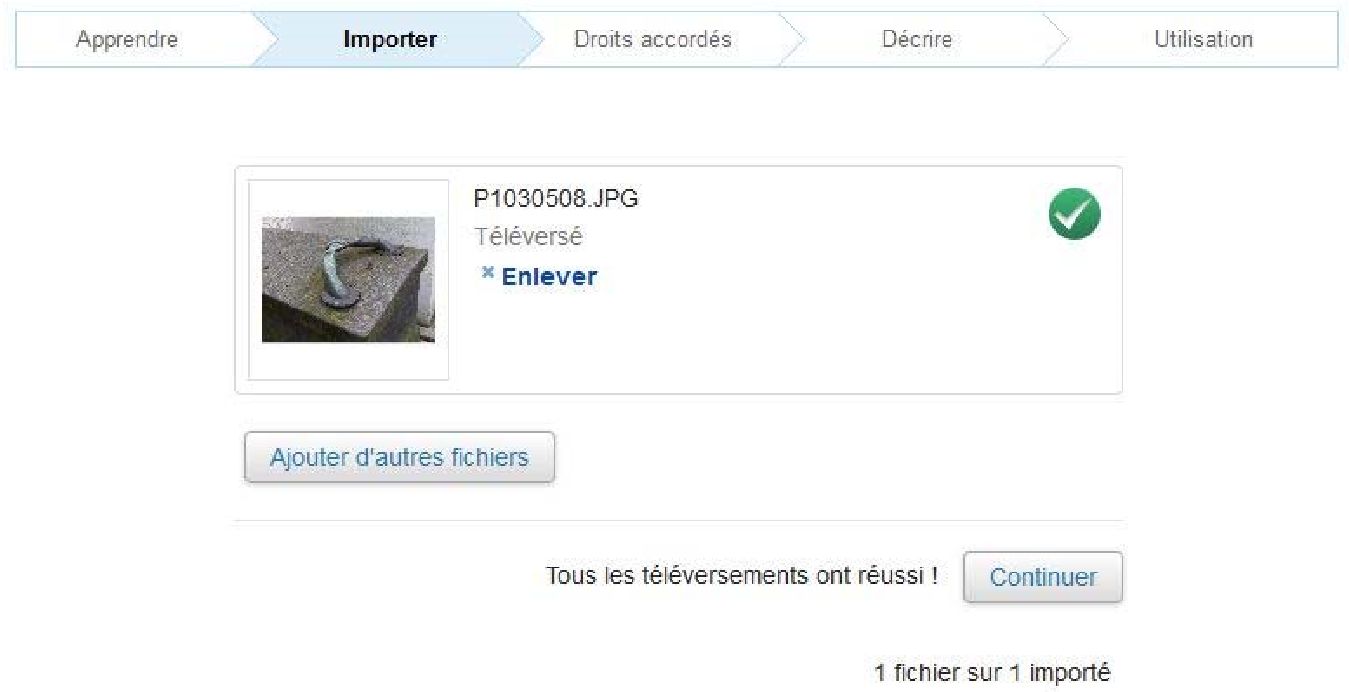The height and width of the screenshot is (692, 1349).
Task: Go to the Apprendre step
Action: [x=127, y=40]
